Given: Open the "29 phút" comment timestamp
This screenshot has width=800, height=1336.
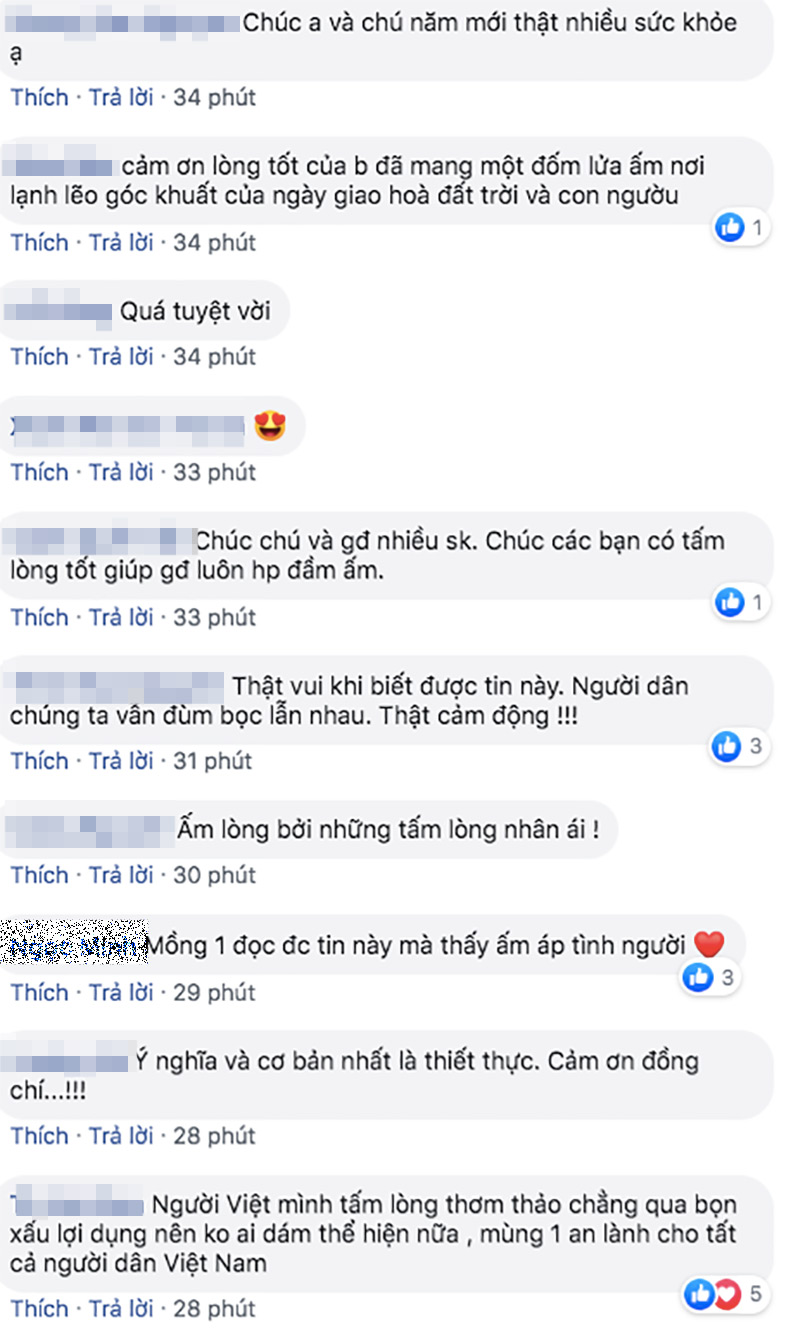Looking at the screenshot, I should [215, 992].
